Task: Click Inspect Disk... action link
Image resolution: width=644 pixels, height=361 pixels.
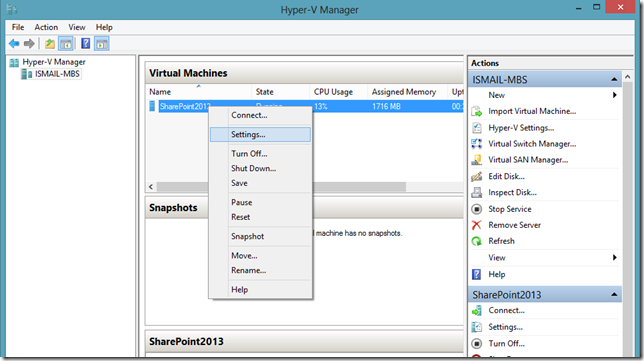Action: point(512,193)
